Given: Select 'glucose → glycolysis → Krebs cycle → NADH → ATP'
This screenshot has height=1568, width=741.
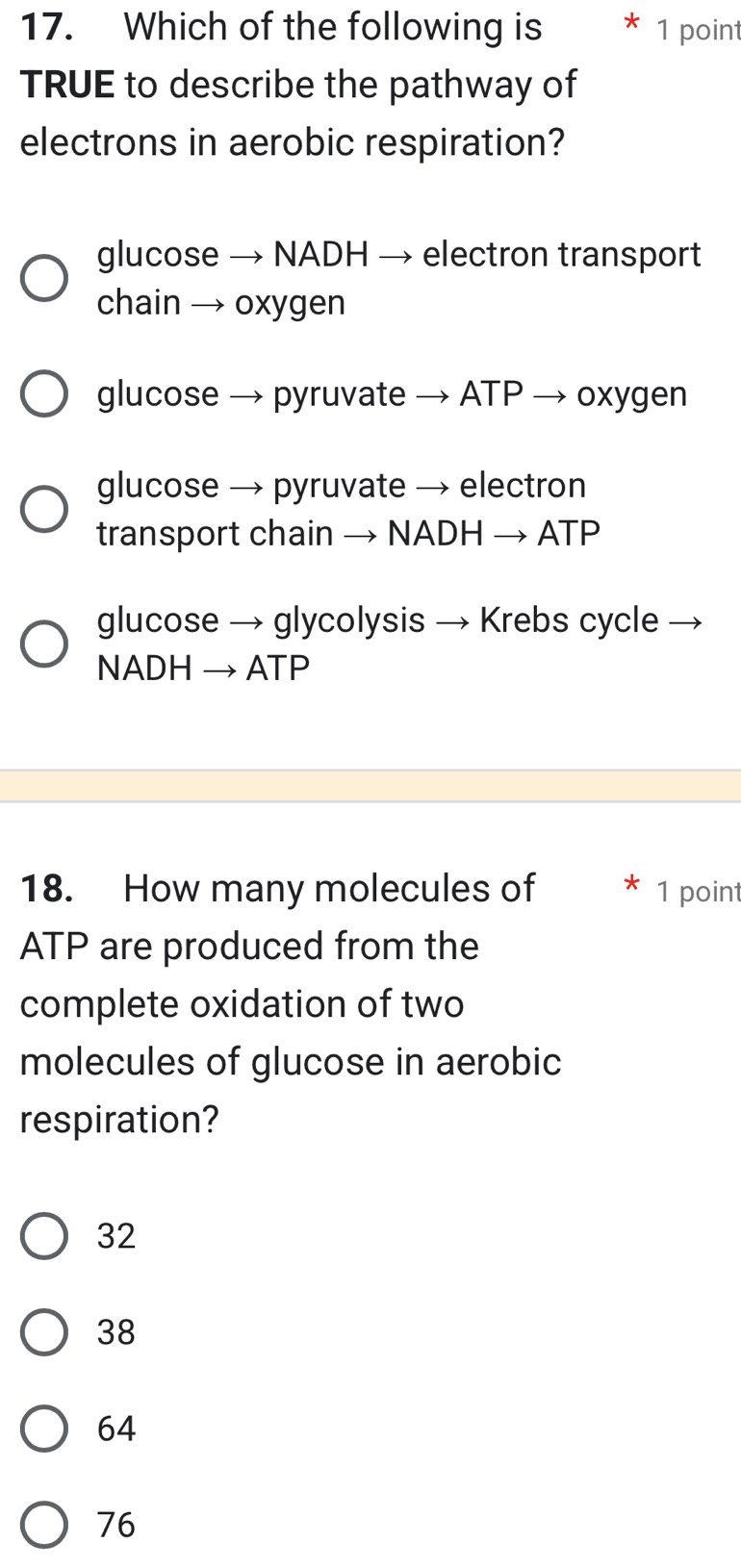Looking at the screenshot, I should (43, 643).
